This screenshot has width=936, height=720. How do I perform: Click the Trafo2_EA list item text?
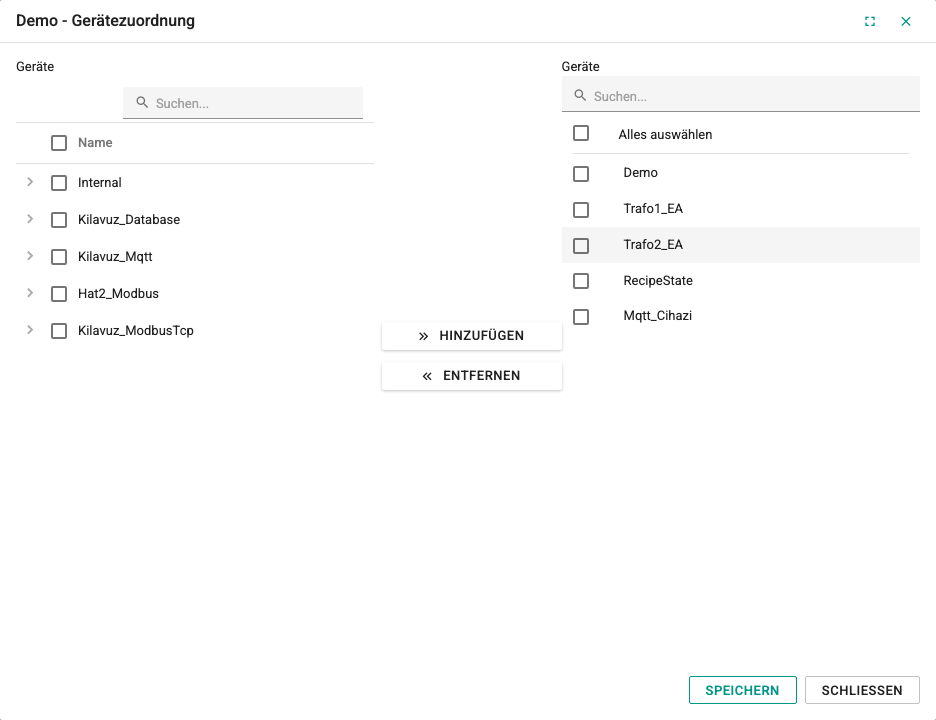coord(653,244)
